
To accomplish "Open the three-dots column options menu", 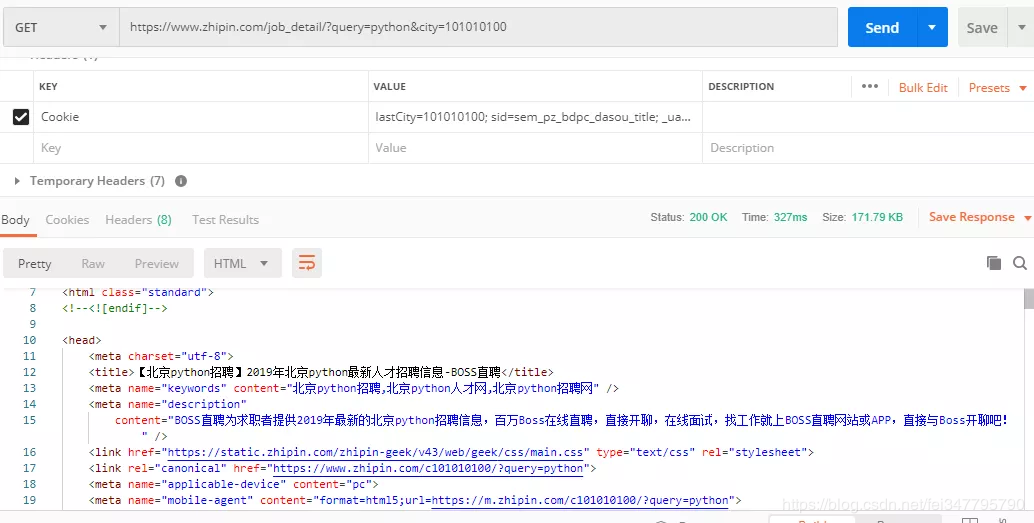I will coord(870,86).
